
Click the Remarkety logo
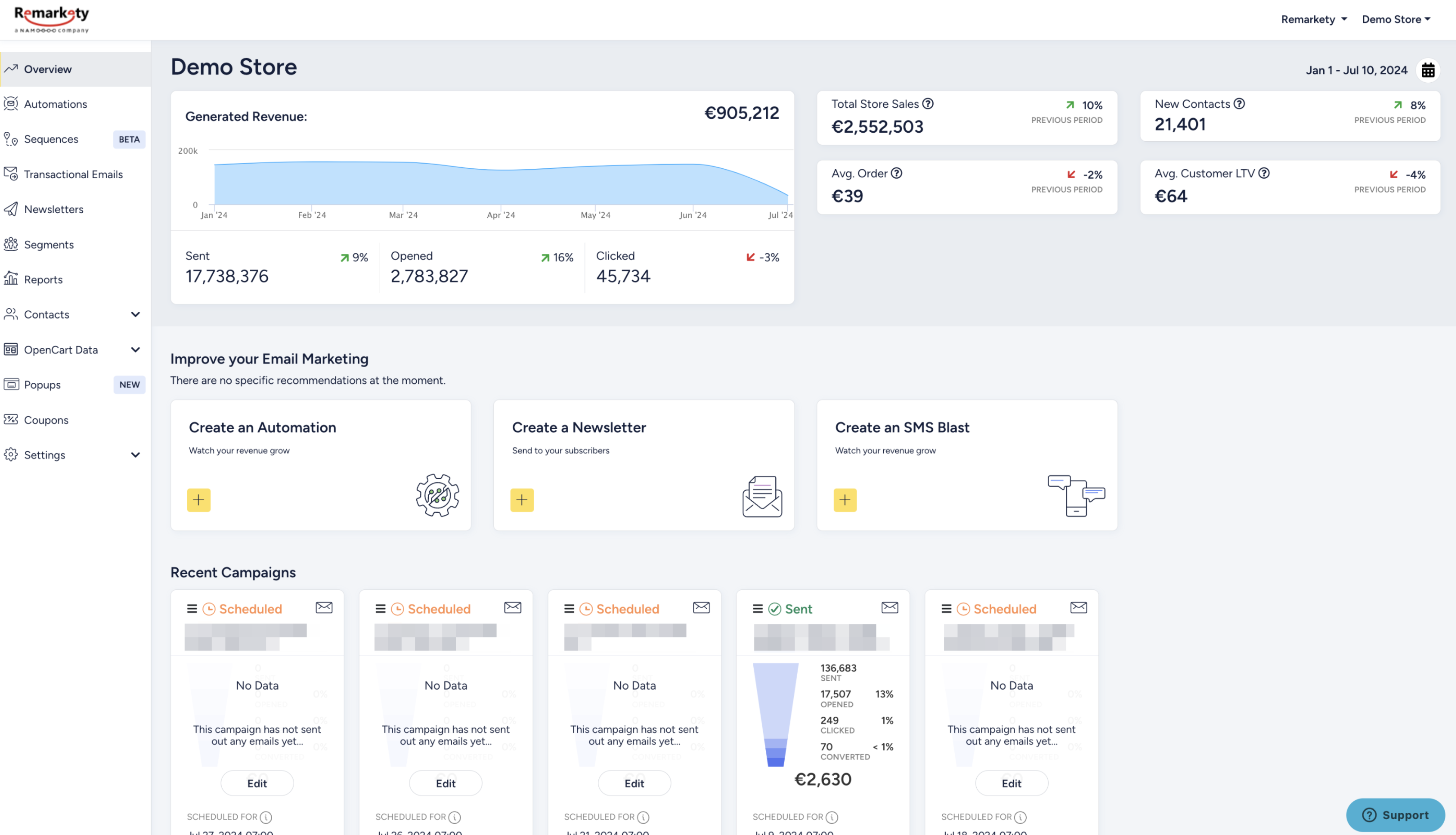click(52, 19)
